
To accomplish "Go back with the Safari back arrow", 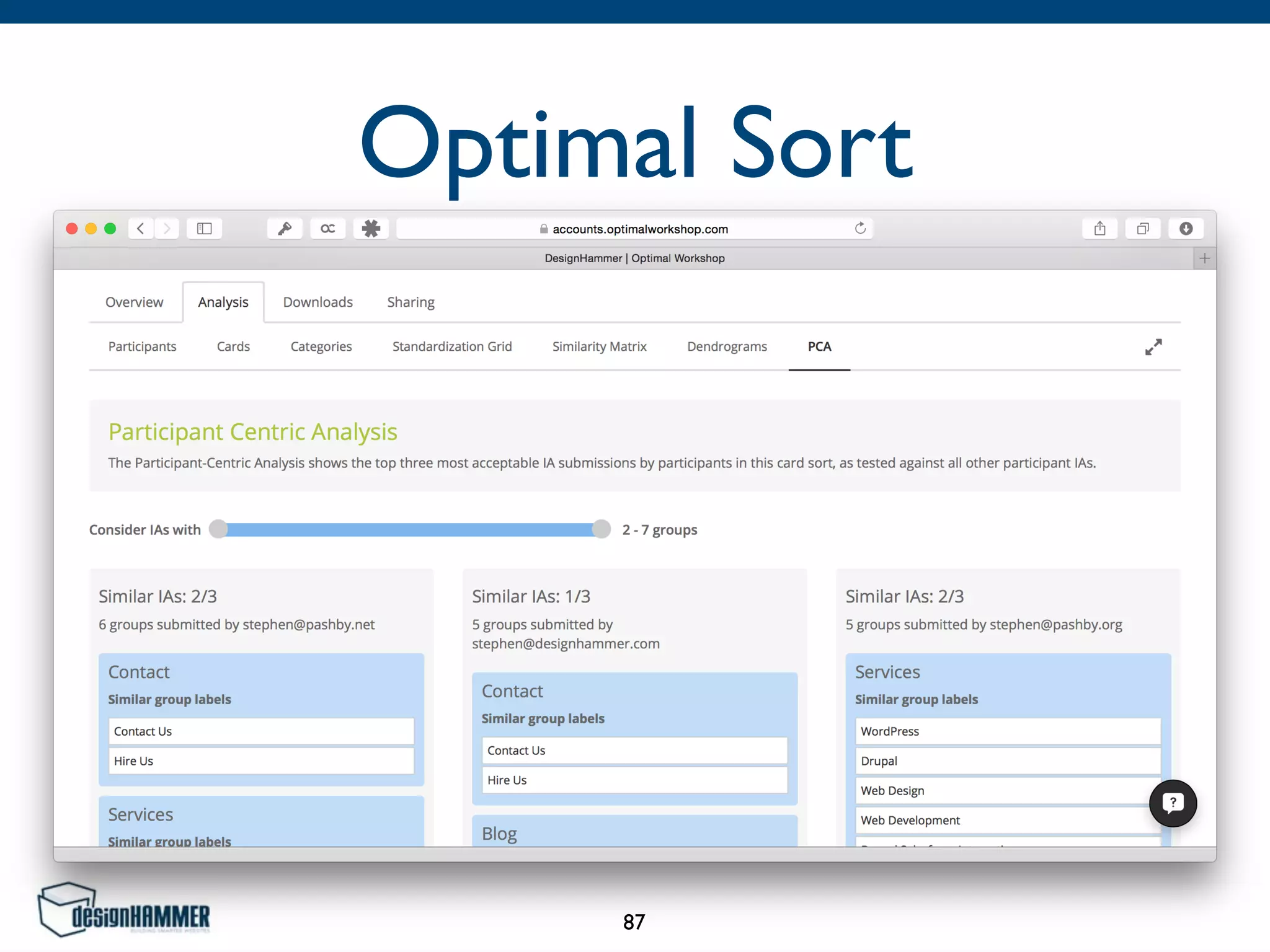I will tap(141, 229).
